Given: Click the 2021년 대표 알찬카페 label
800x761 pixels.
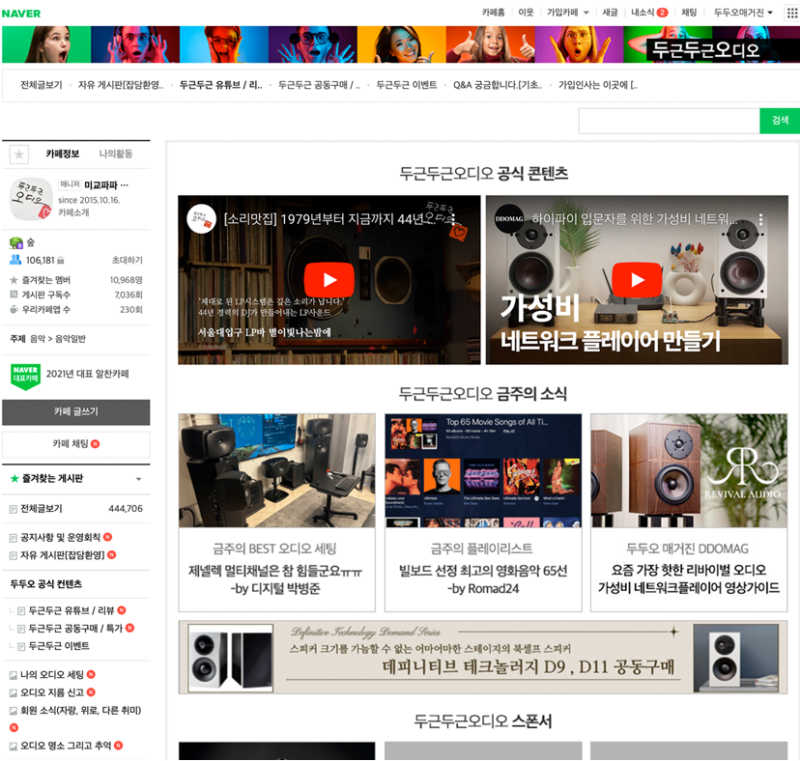Looking at the screenshot, I should click(87, 374).
